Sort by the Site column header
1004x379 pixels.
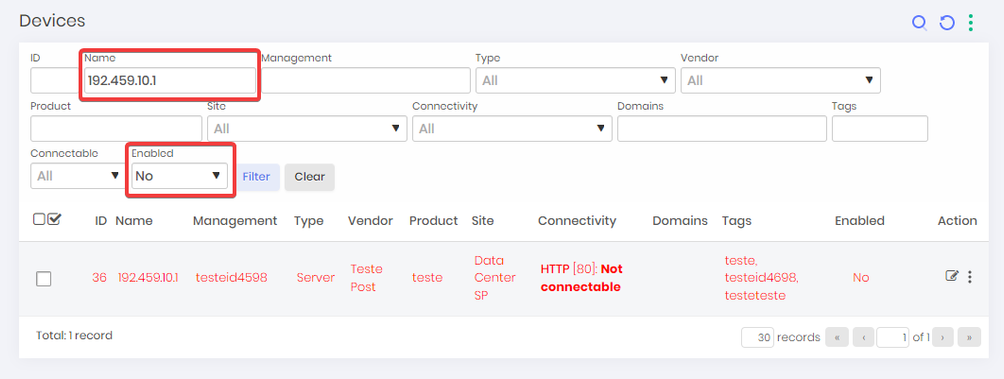[x=482, y=221]
